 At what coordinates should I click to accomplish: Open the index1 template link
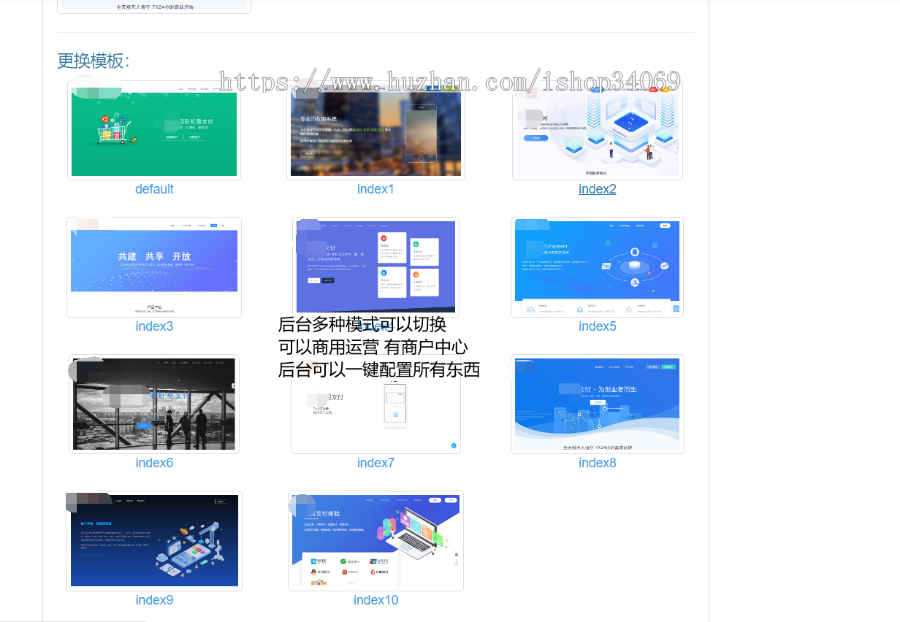pos(375,189)
